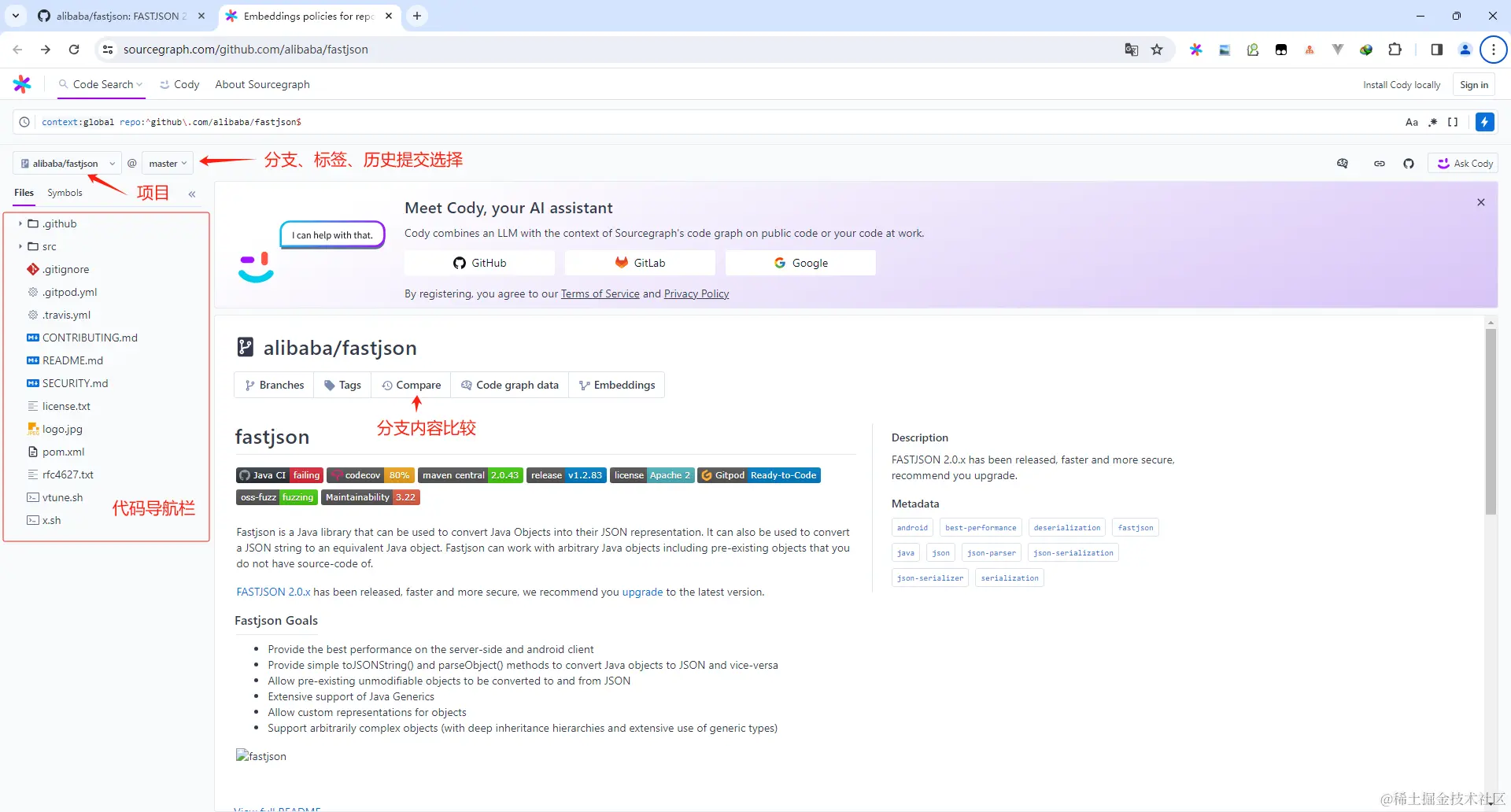The width and height of the screenshot is (1511, 812).
Task: Click the blue lightning smart search icon
Action: 1484,122
